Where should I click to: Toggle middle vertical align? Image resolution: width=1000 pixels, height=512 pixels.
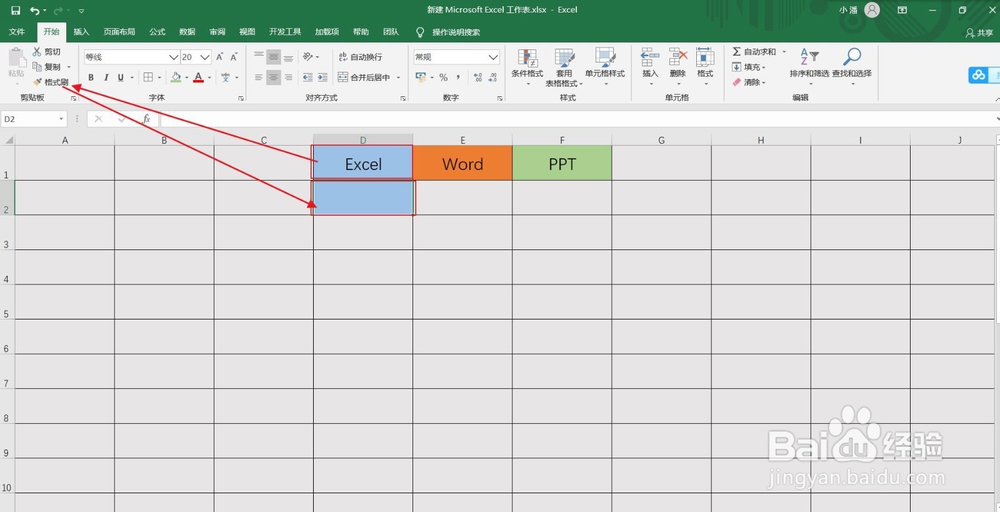(273, 57)
